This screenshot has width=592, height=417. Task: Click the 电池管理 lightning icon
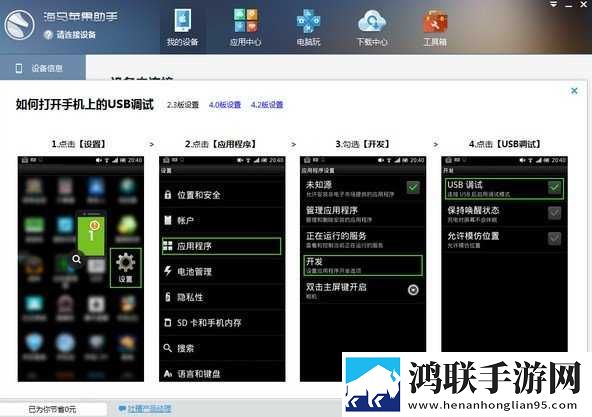(x=168, y=271)
